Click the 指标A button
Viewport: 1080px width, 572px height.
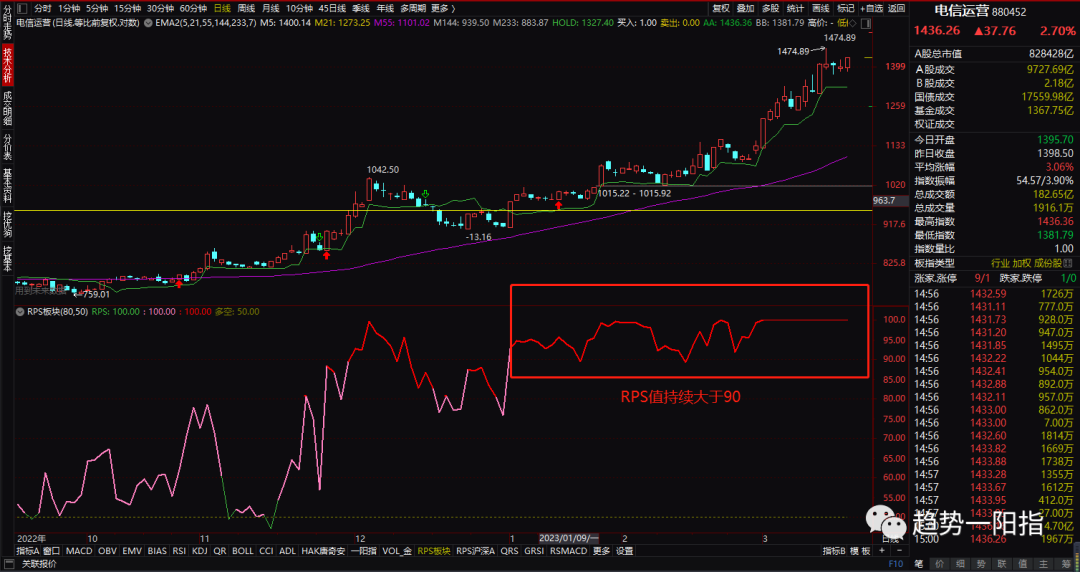28,551
